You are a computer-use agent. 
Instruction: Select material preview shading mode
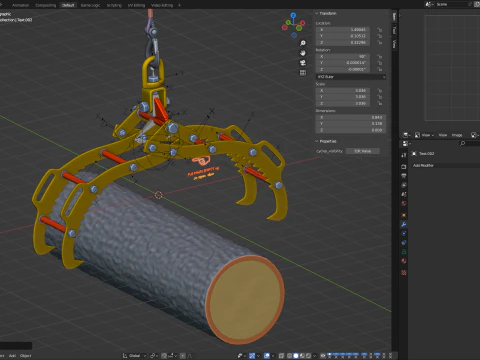click(302, 356)
